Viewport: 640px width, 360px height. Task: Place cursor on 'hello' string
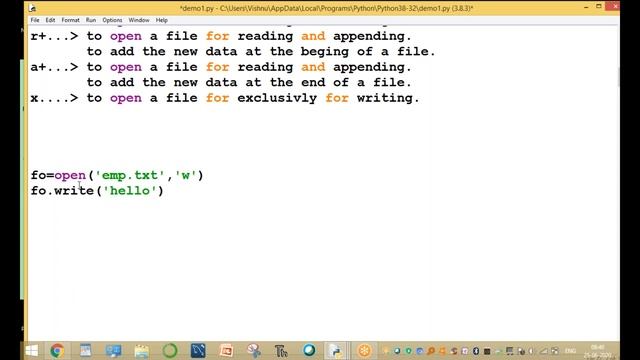pos(130,191)
